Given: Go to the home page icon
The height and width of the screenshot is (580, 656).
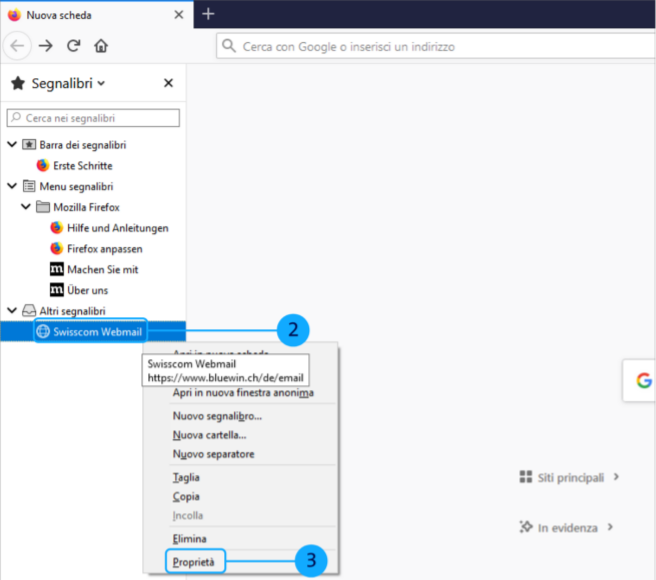Looking at the screenshot, I should click(x=101, y=46).
